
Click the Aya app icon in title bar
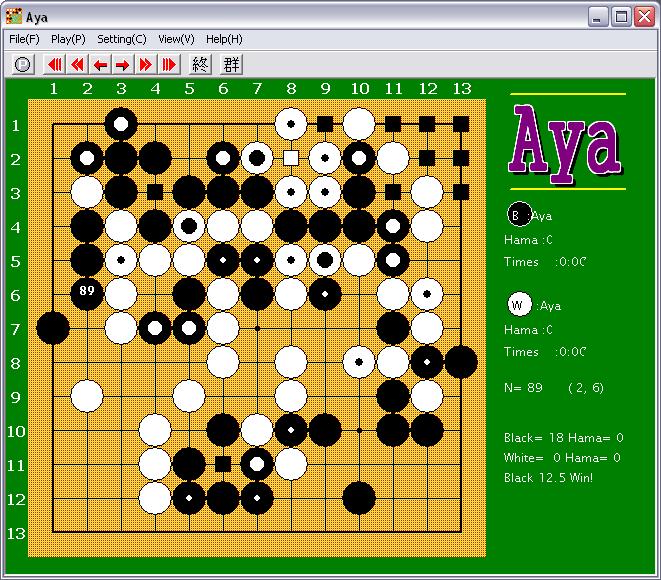(x=13, y=17)
